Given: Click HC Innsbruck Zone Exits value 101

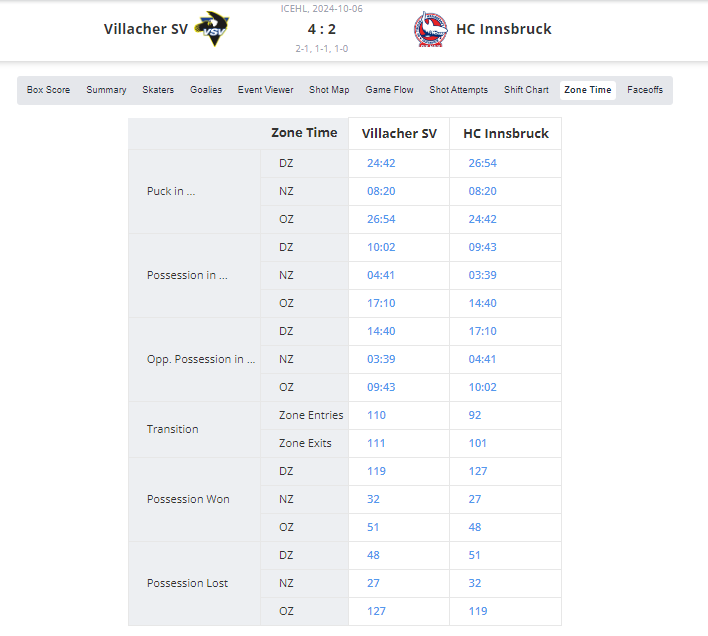Looking at the screenshot, I should click(479, 443).
